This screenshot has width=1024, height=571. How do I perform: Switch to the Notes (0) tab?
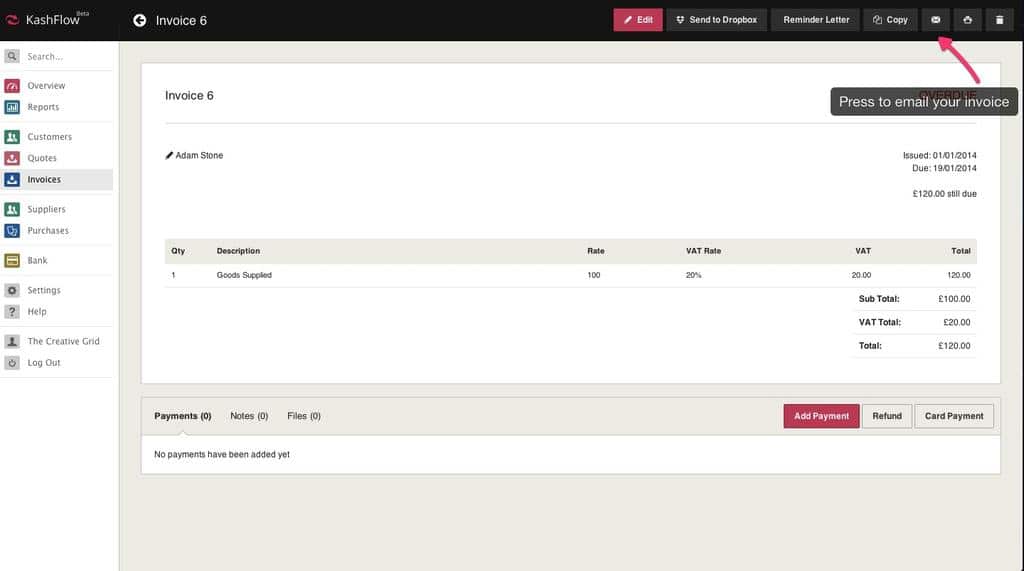coord(249,416)
